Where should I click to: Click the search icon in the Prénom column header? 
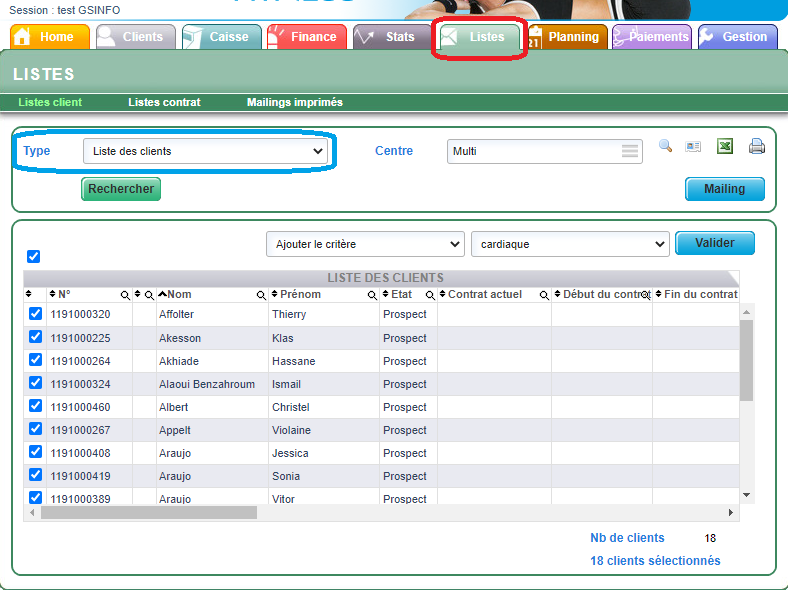(372, 295)
